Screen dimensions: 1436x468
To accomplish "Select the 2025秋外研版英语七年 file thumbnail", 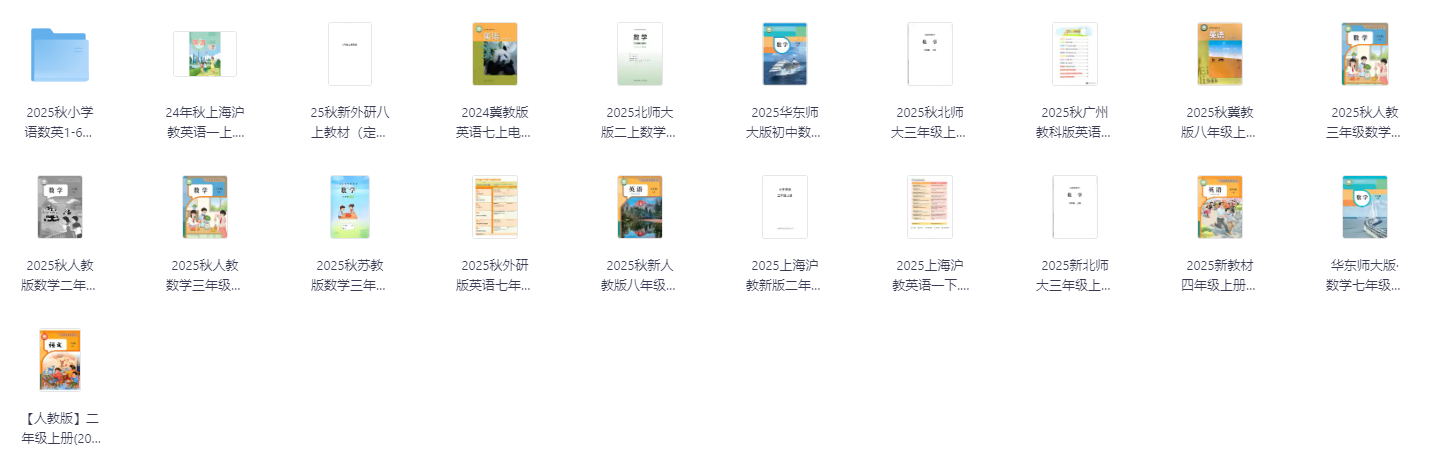I will pos(495,207).
